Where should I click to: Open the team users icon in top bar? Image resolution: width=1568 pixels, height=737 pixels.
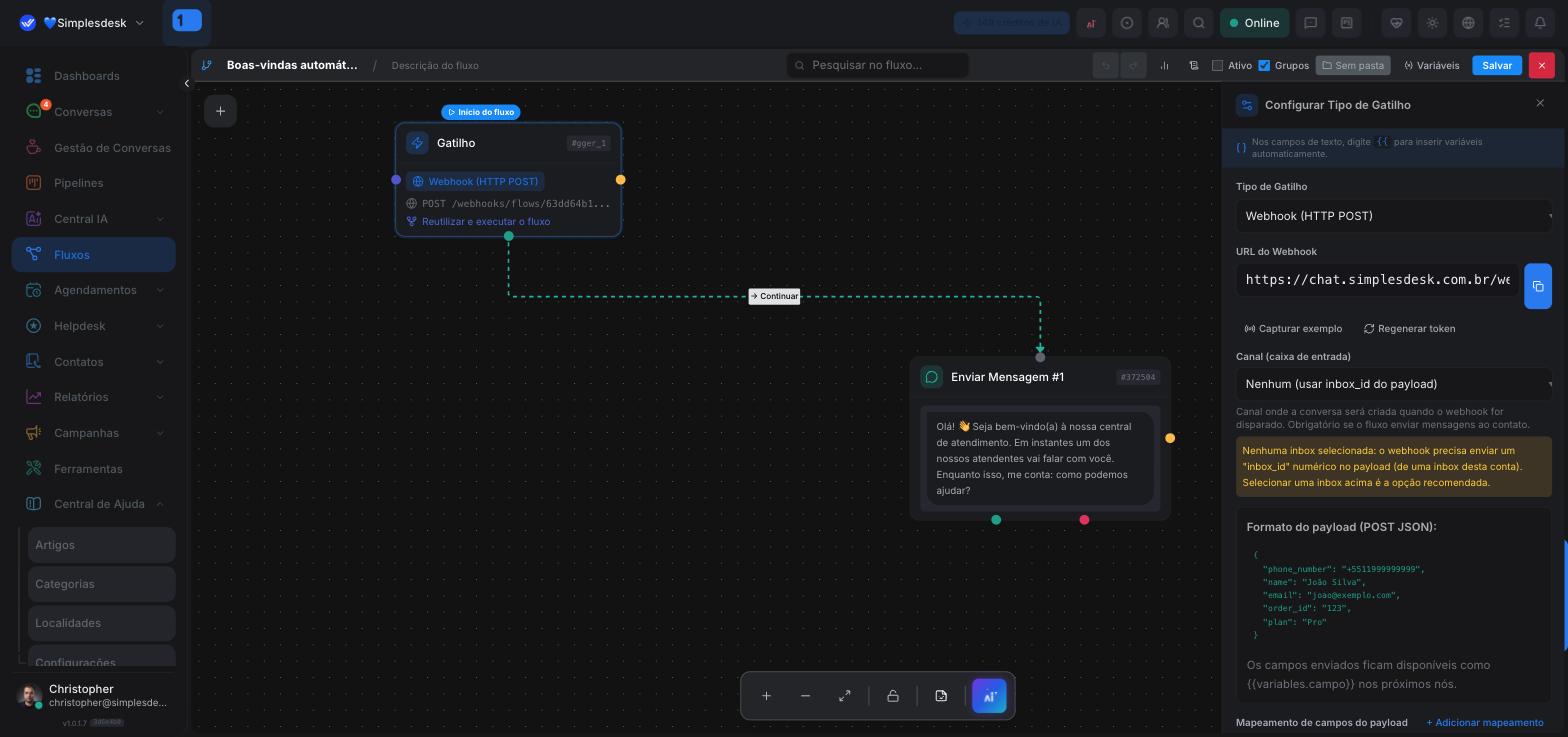pos(1163,23)
